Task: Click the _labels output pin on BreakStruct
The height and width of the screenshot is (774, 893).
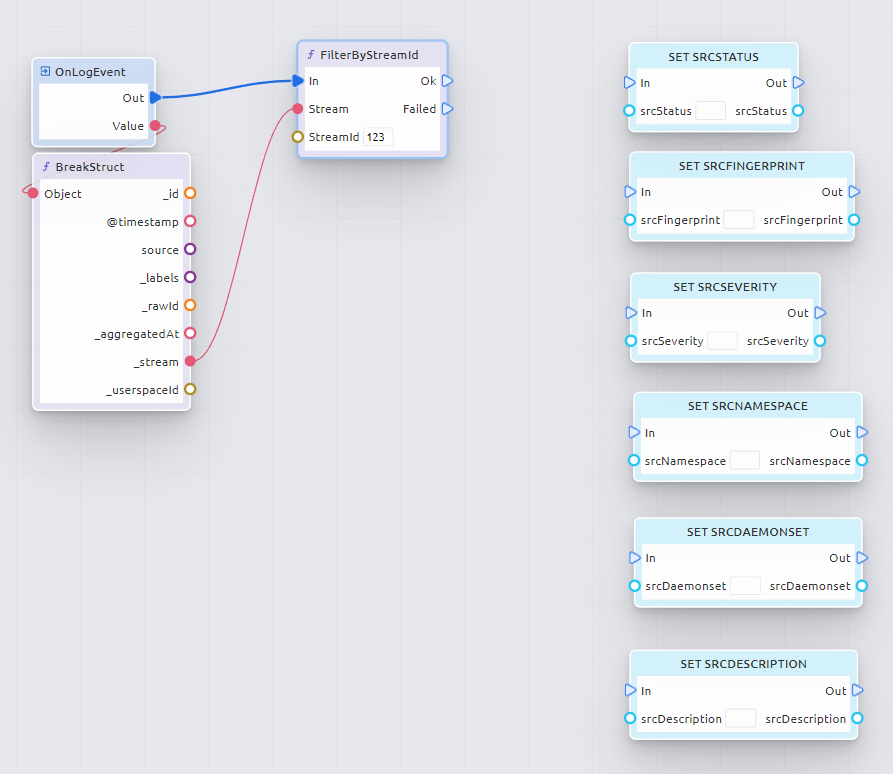Action: point(189,278)
